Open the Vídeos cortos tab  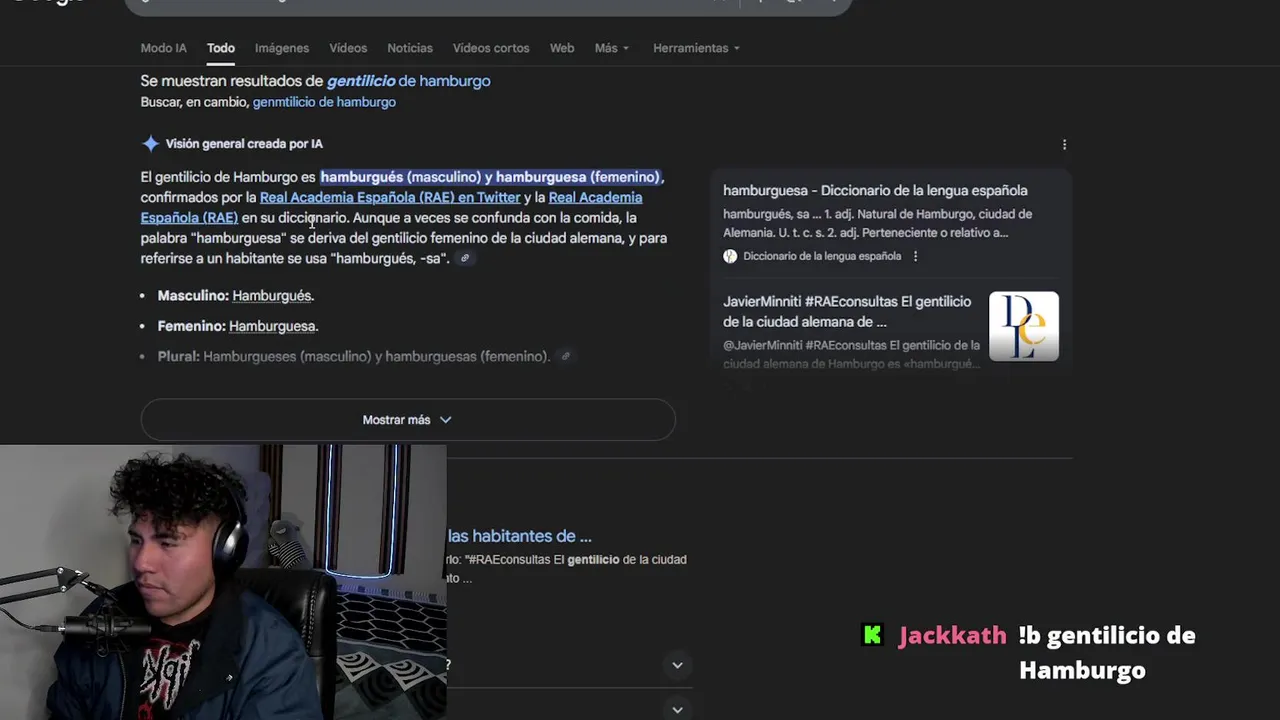tap(491, 48)
